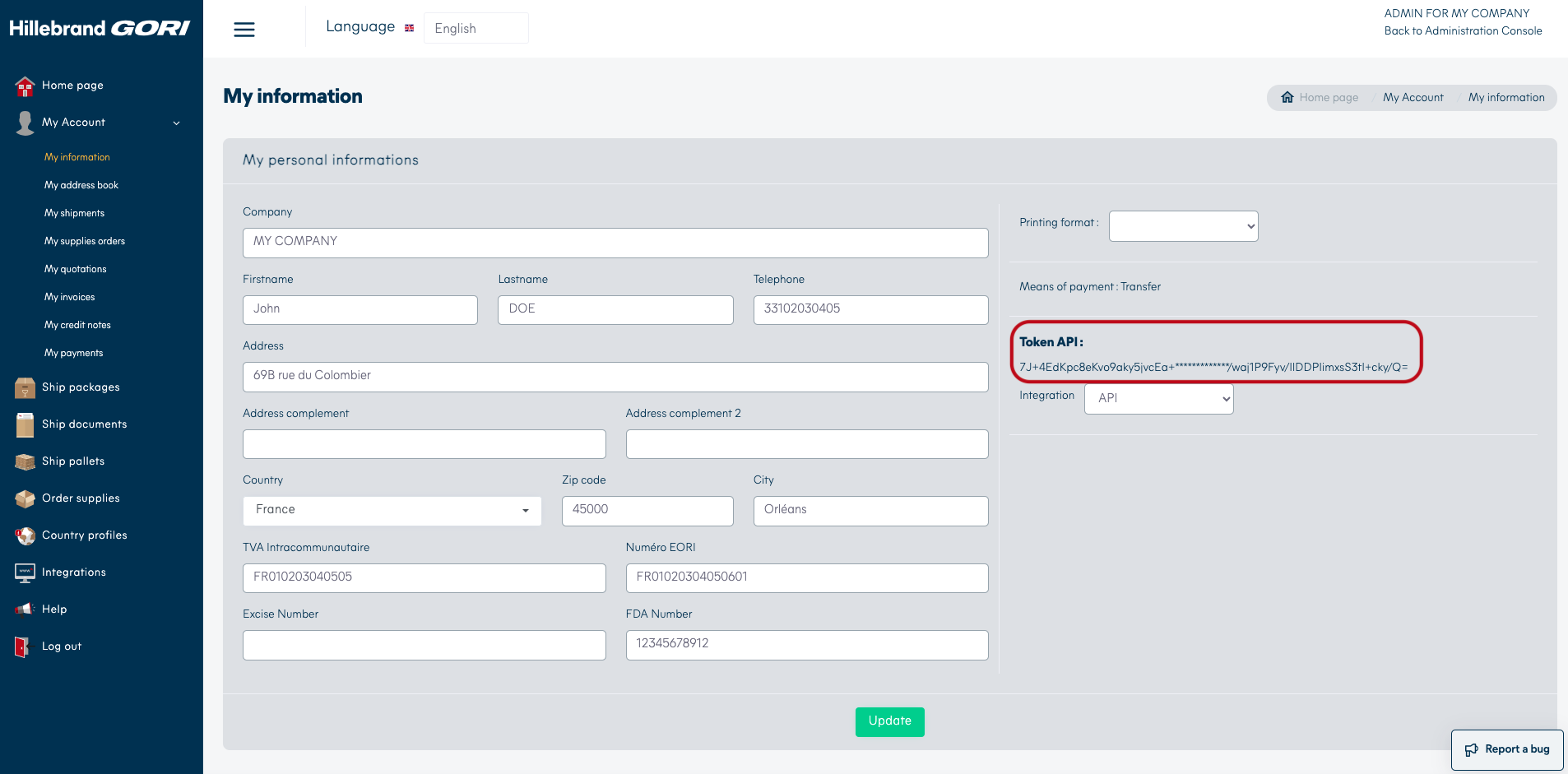Click the Home page house icon in sidebar
Screen dimensions: 1568x774
pos(25,86)
